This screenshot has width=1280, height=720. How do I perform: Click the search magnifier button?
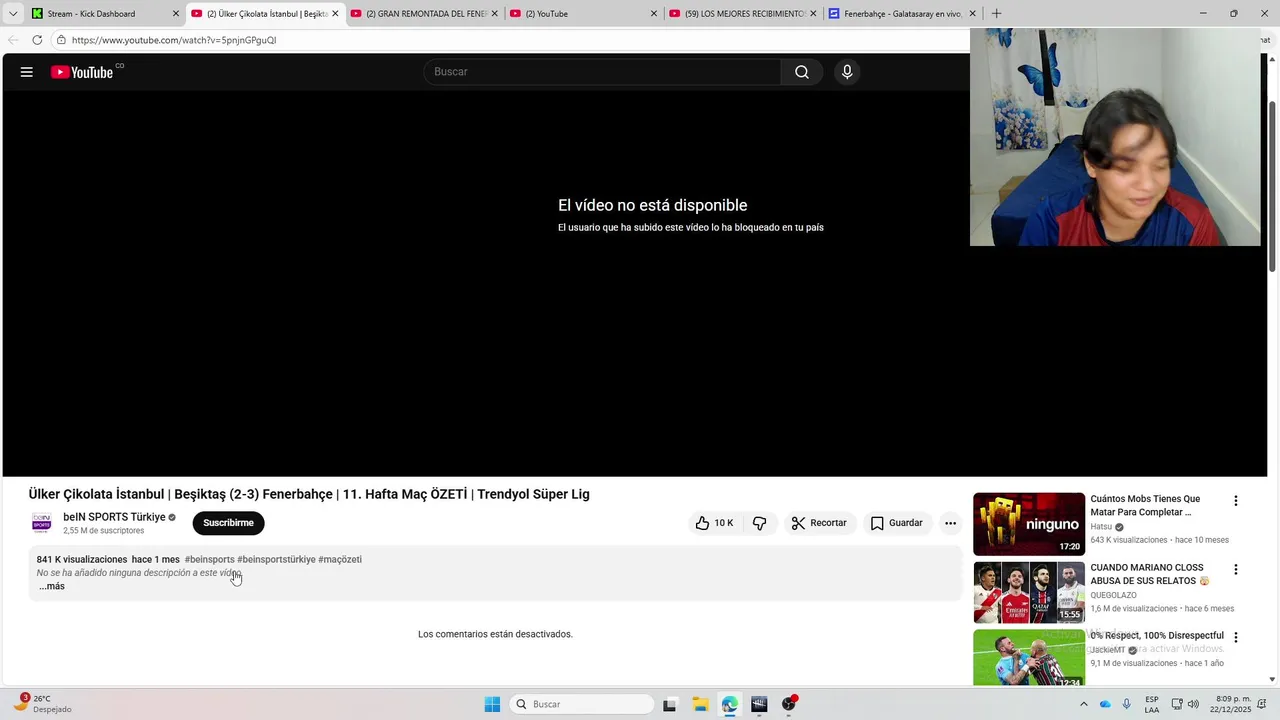(802, 72)
